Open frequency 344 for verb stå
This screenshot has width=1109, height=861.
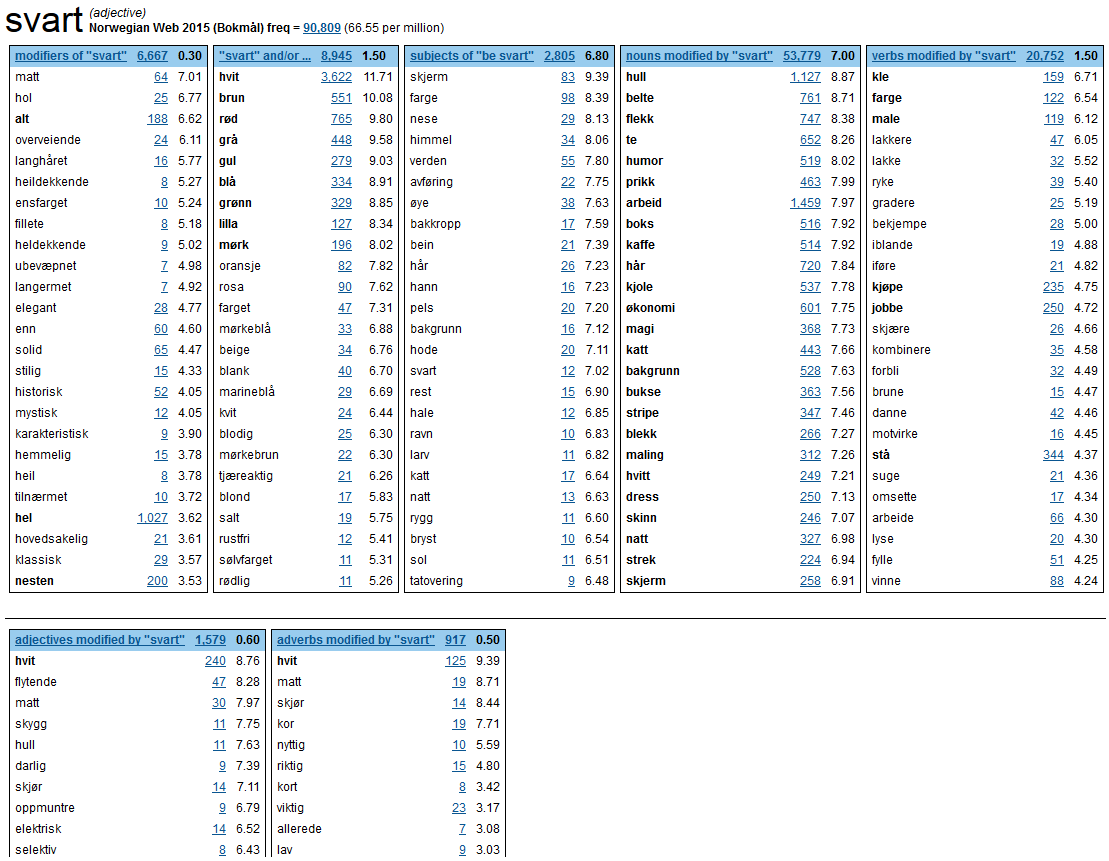(x=1053, y=455)
